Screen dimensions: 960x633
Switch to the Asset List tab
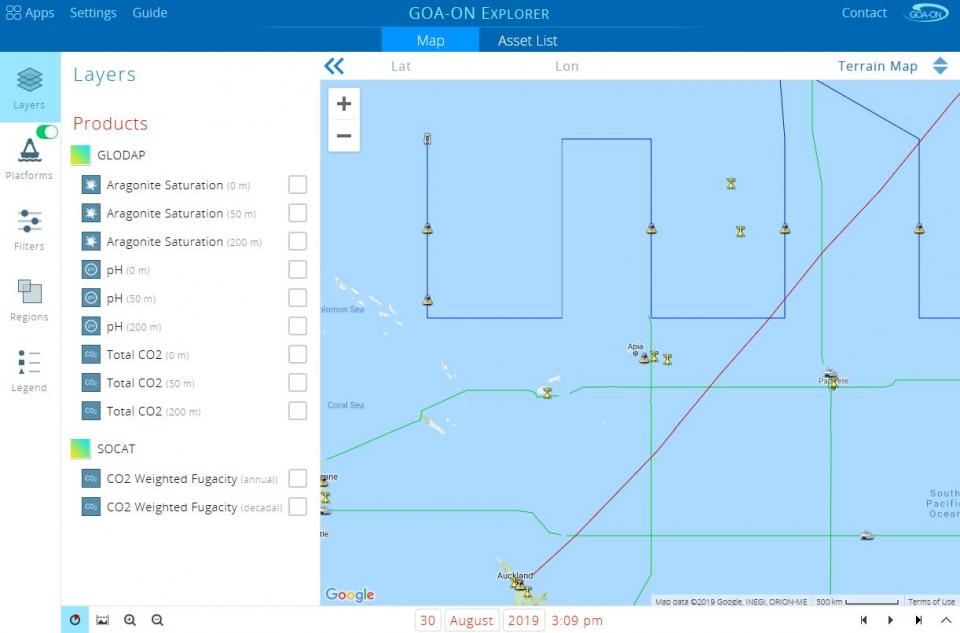click(527, 41)
